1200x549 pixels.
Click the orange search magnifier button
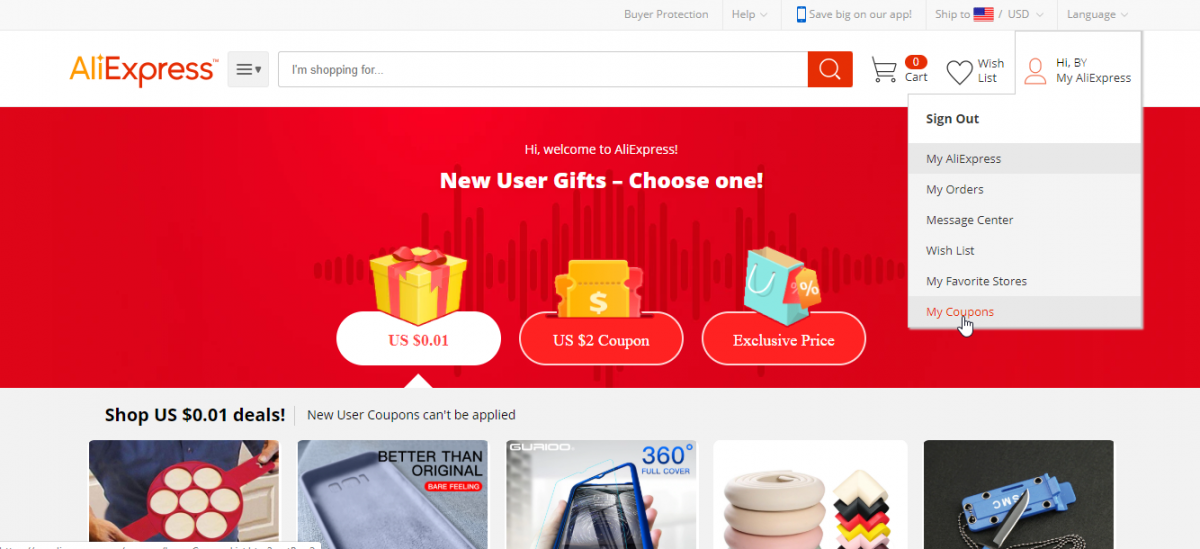pyautogui.click(x=830, y=69)
